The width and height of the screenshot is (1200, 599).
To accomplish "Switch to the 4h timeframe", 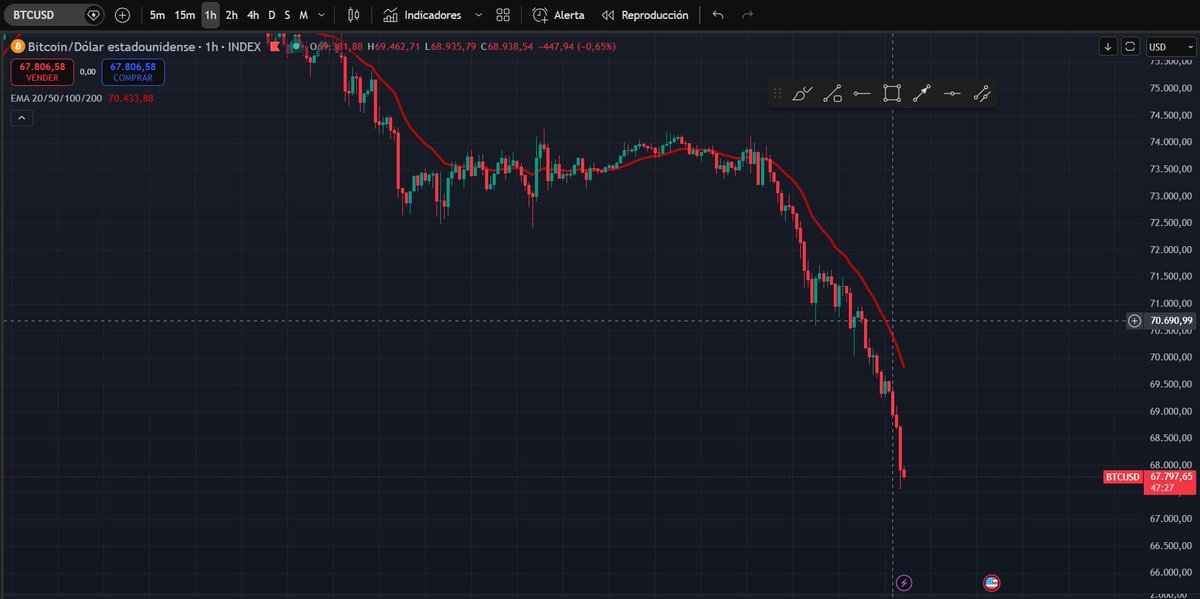I will (x=253, y=15).
